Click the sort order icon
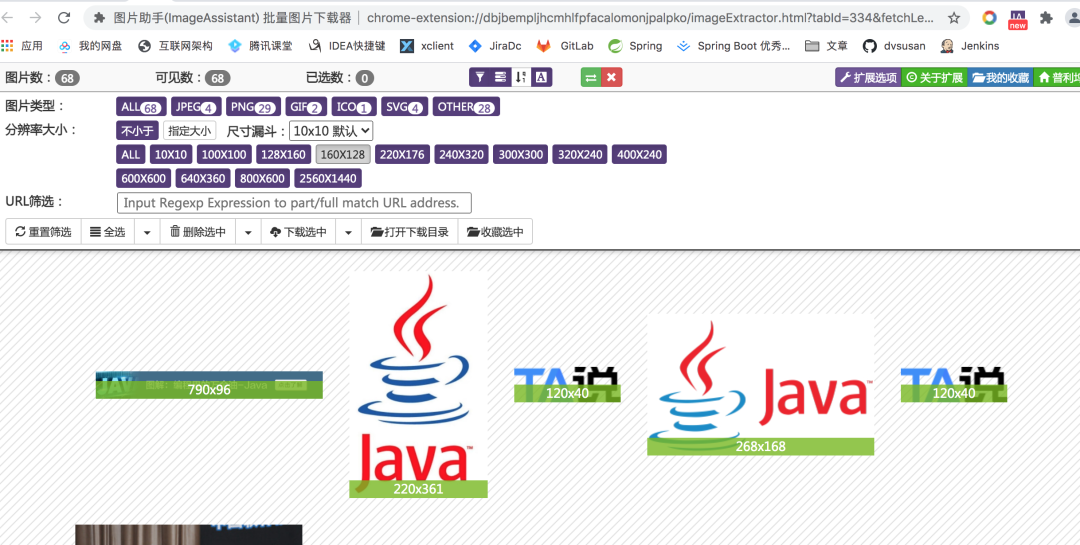 (521, 77)
